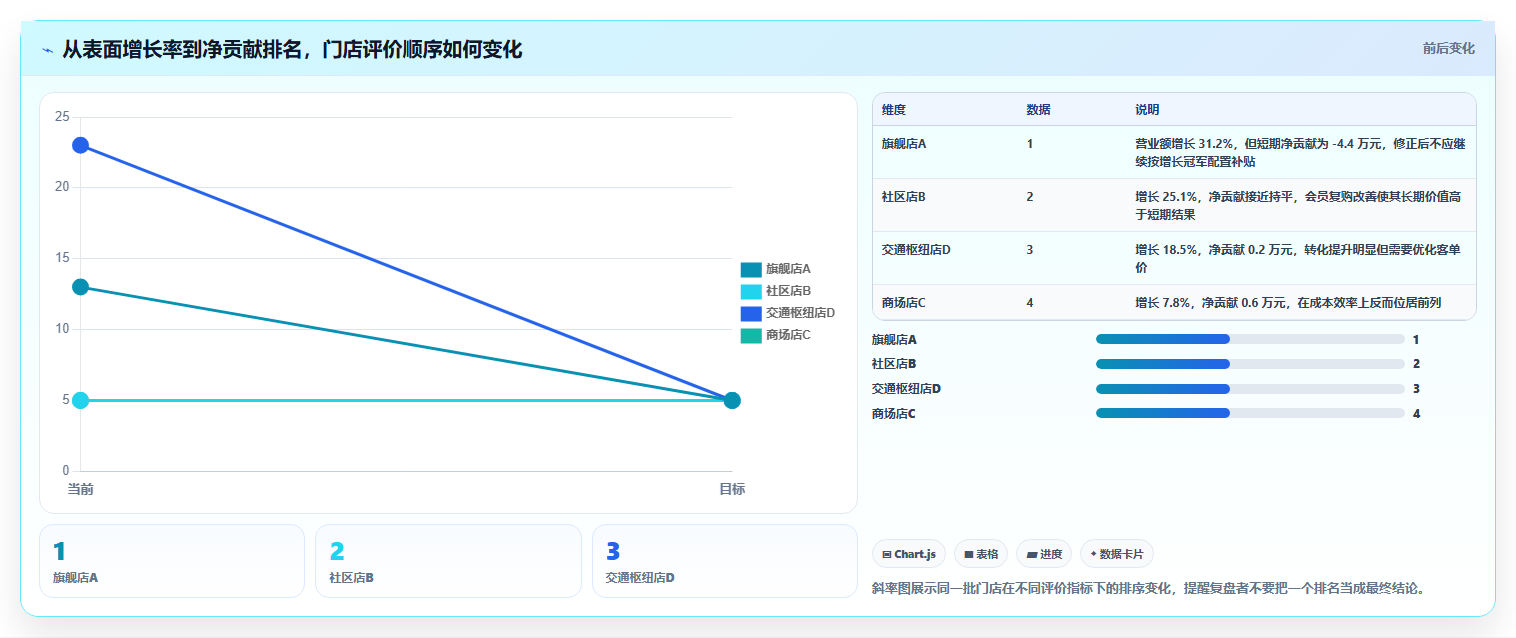Screen dimensions: 1516x638
Task: Click the description starting 增长 25.1%
Action: 1298,206
